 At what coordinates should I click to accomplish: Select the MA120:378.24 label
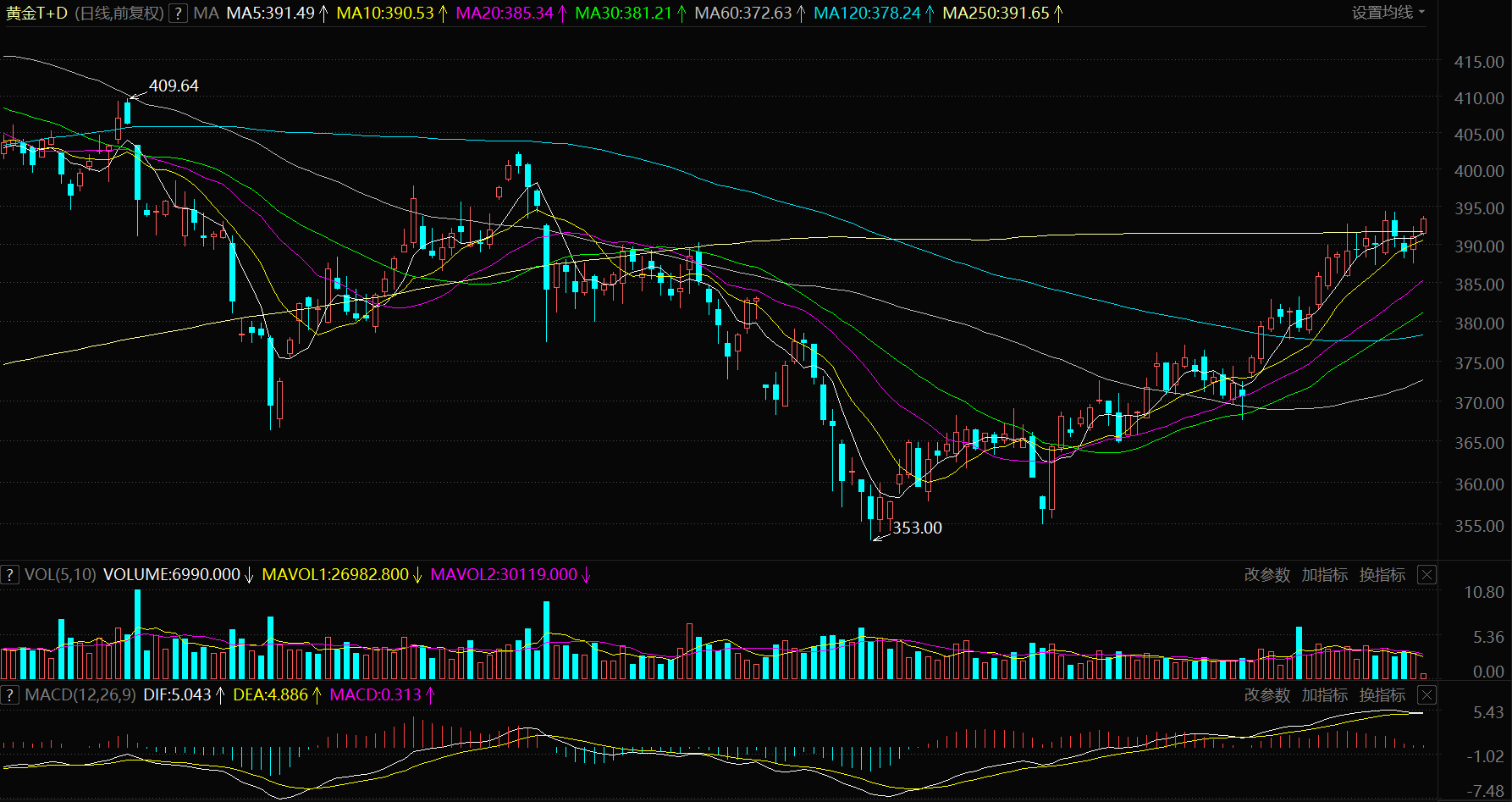pos(867,14)
